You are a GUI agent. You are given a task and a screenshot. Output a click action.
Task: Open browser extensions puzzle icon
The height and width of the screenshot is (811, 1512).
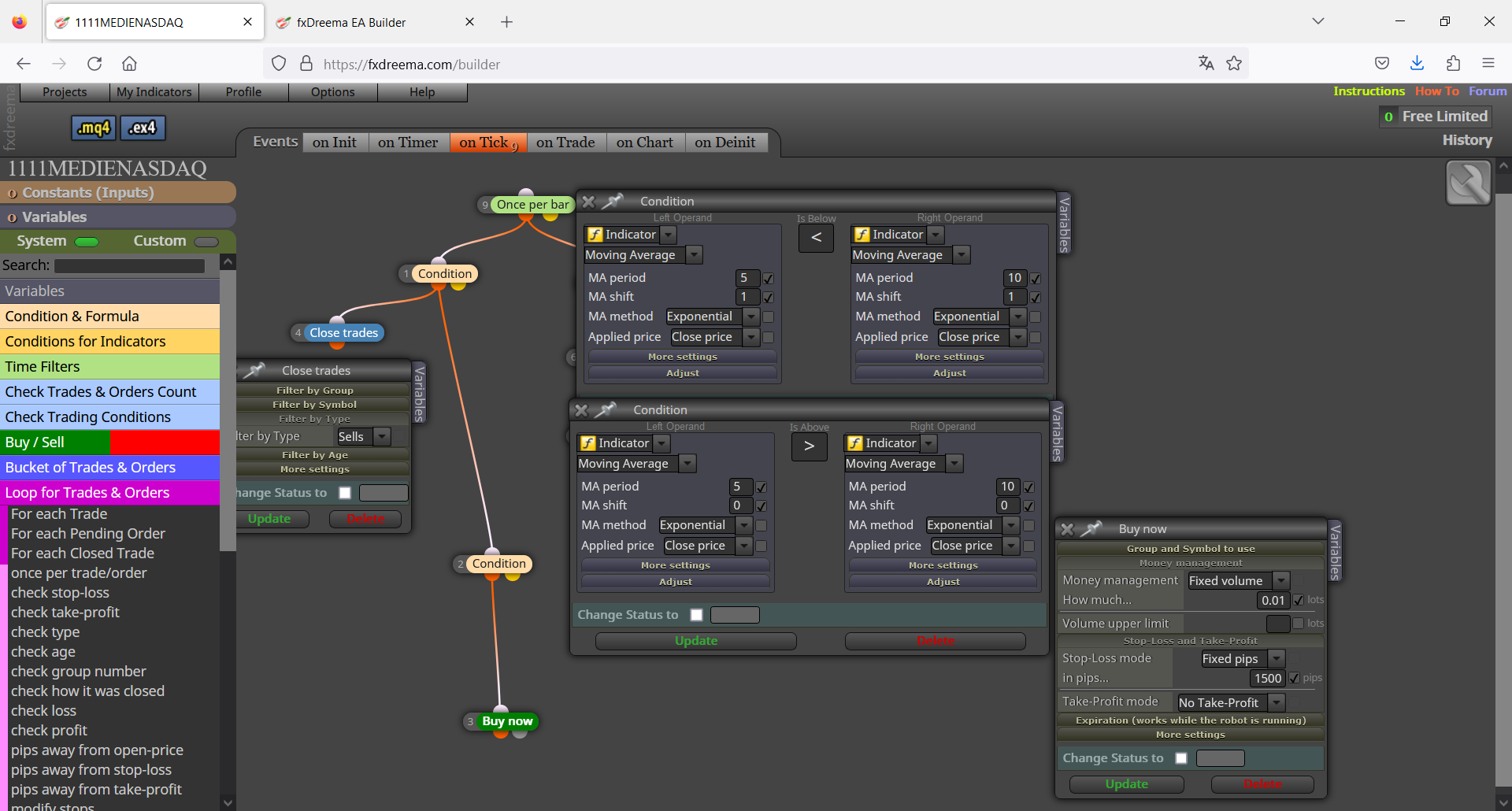[x=1453, y=64]
